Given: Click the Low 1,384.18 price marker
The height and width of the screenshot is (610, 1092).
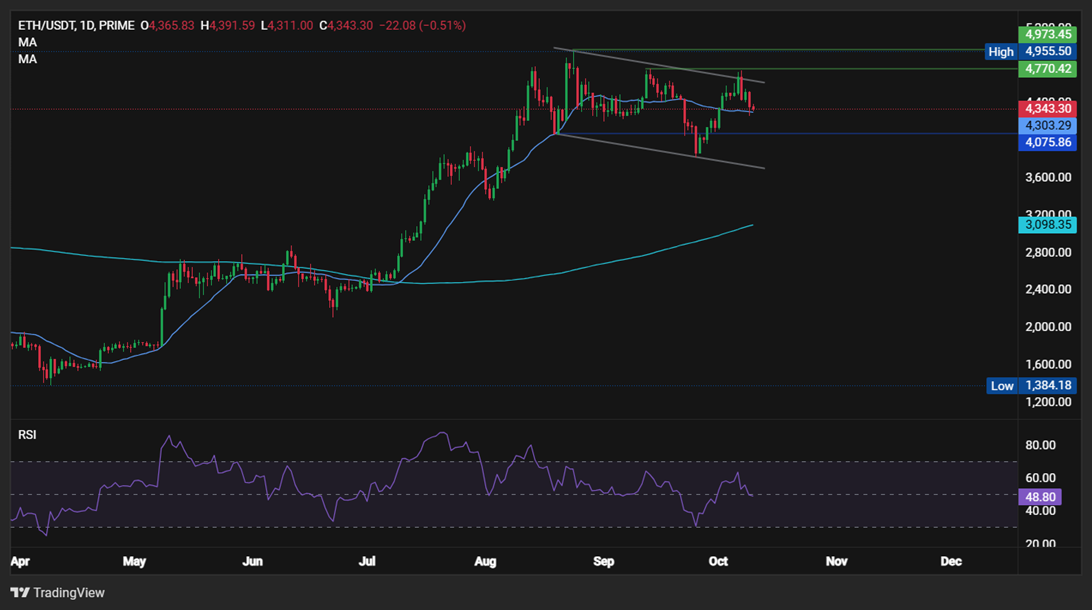Looking at the screenshot, I should (1031, 386).
